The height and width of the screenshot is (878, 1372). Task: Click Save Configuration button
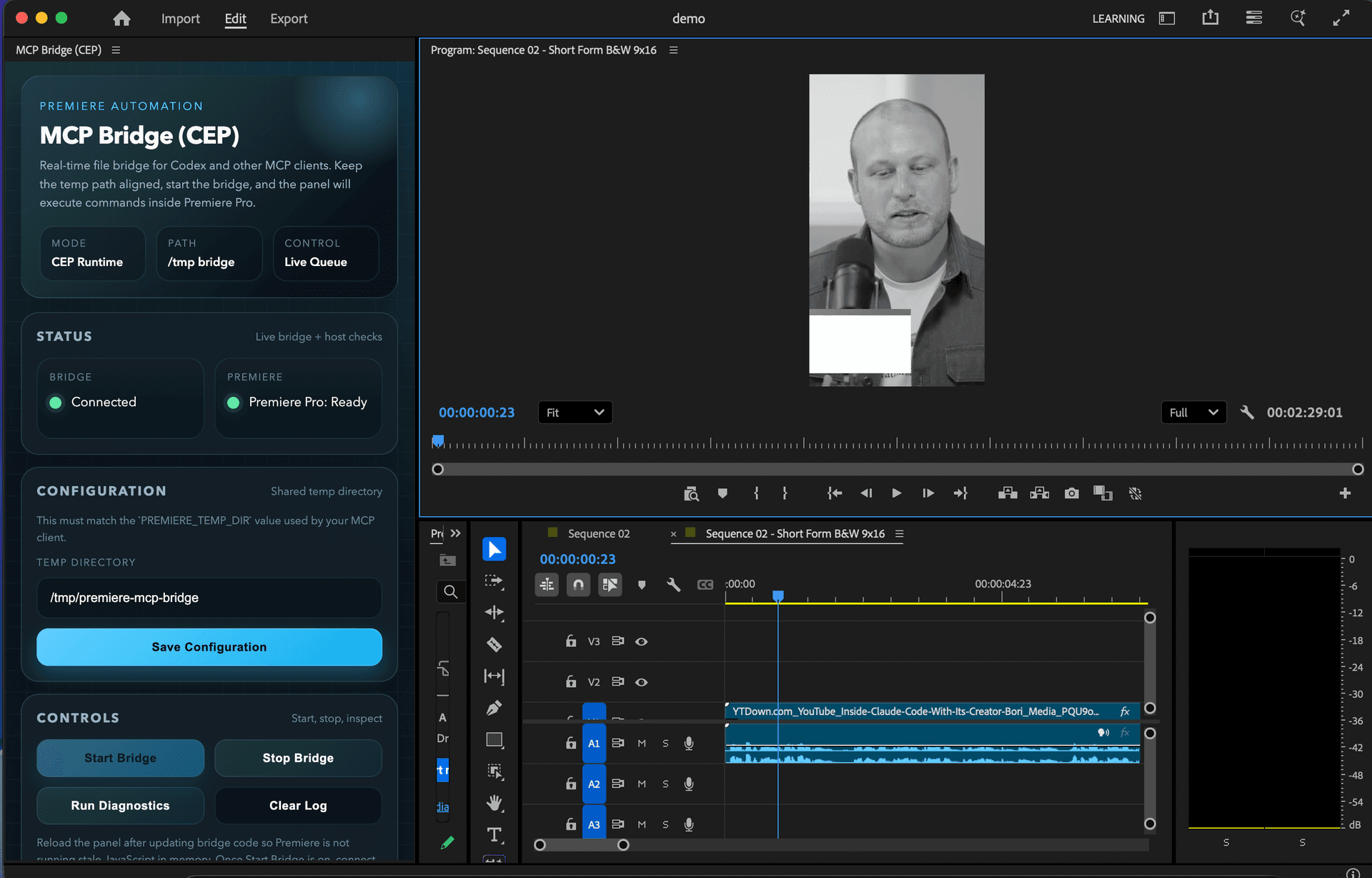[209, 647]
